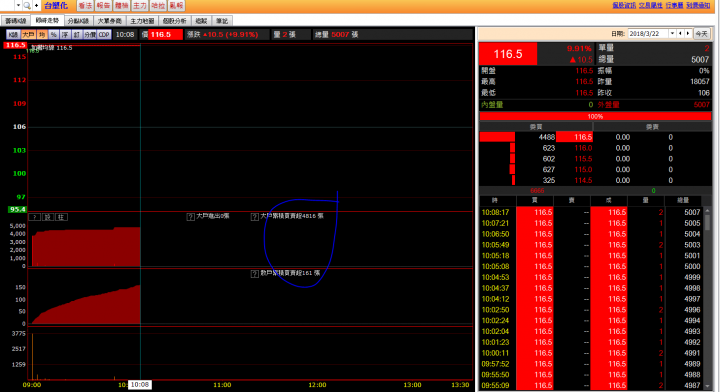The image size is (720, 392).
Task: Switch to the 個股分析 tab
Action: coord(174,21)
